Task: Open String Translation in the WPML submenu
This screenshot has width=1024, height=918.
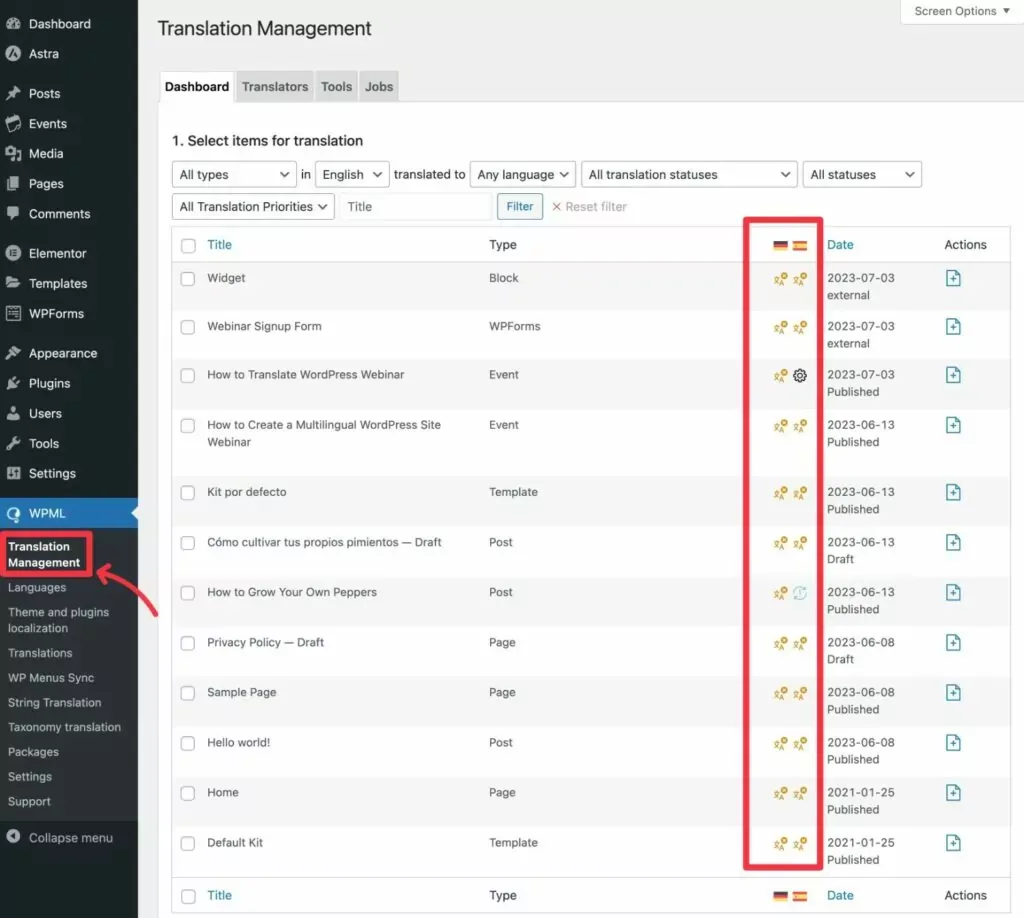Action: coord(54,703)
